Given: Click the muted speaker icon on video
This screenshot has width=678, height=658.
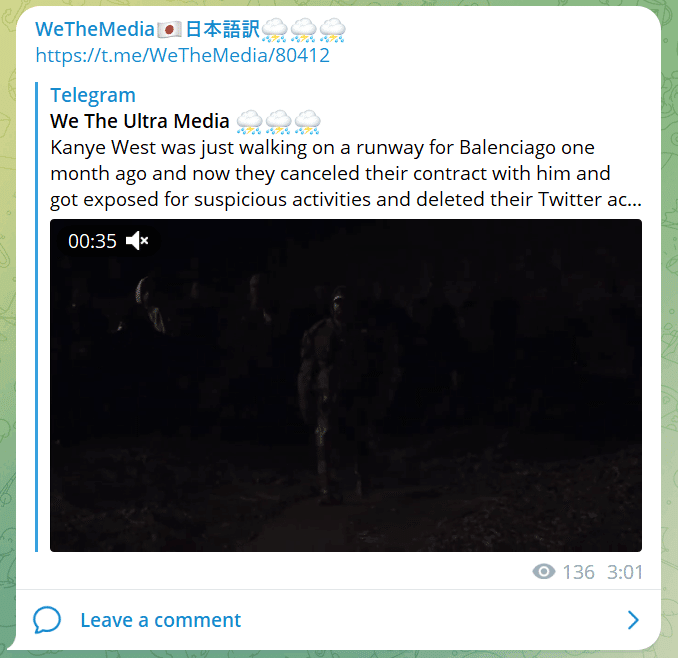Looking at the screenshot, I should (137, 241).
